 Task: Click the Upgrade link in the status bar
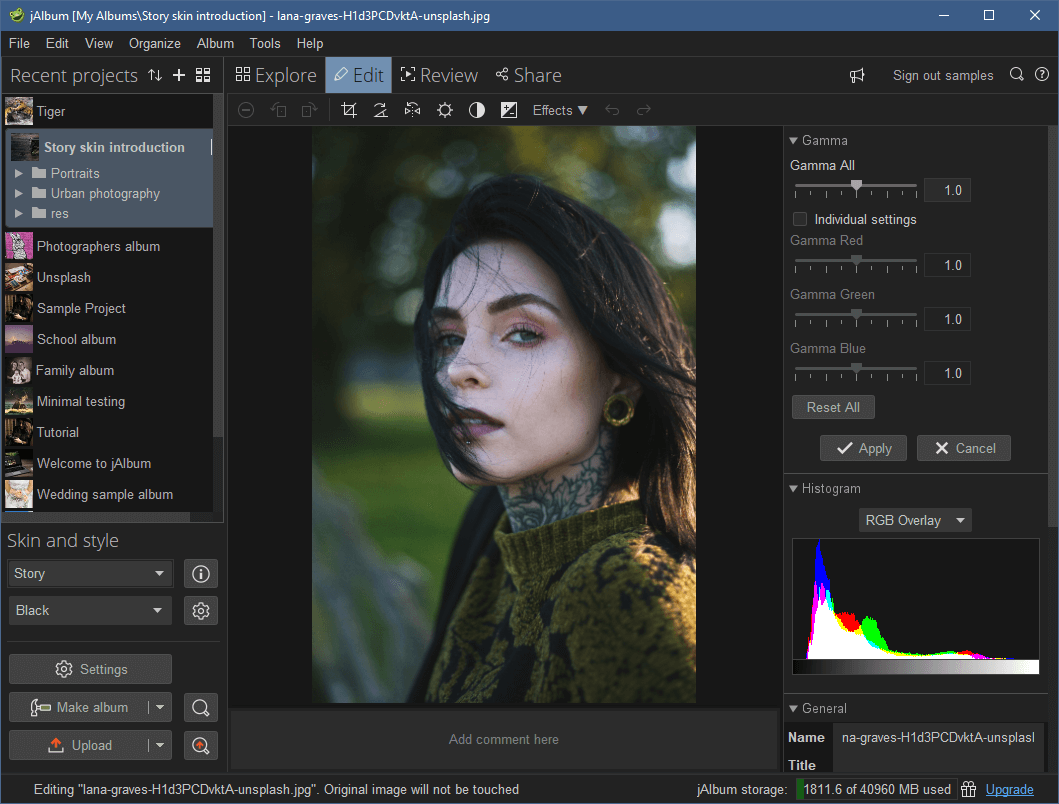pos(1009,789)
